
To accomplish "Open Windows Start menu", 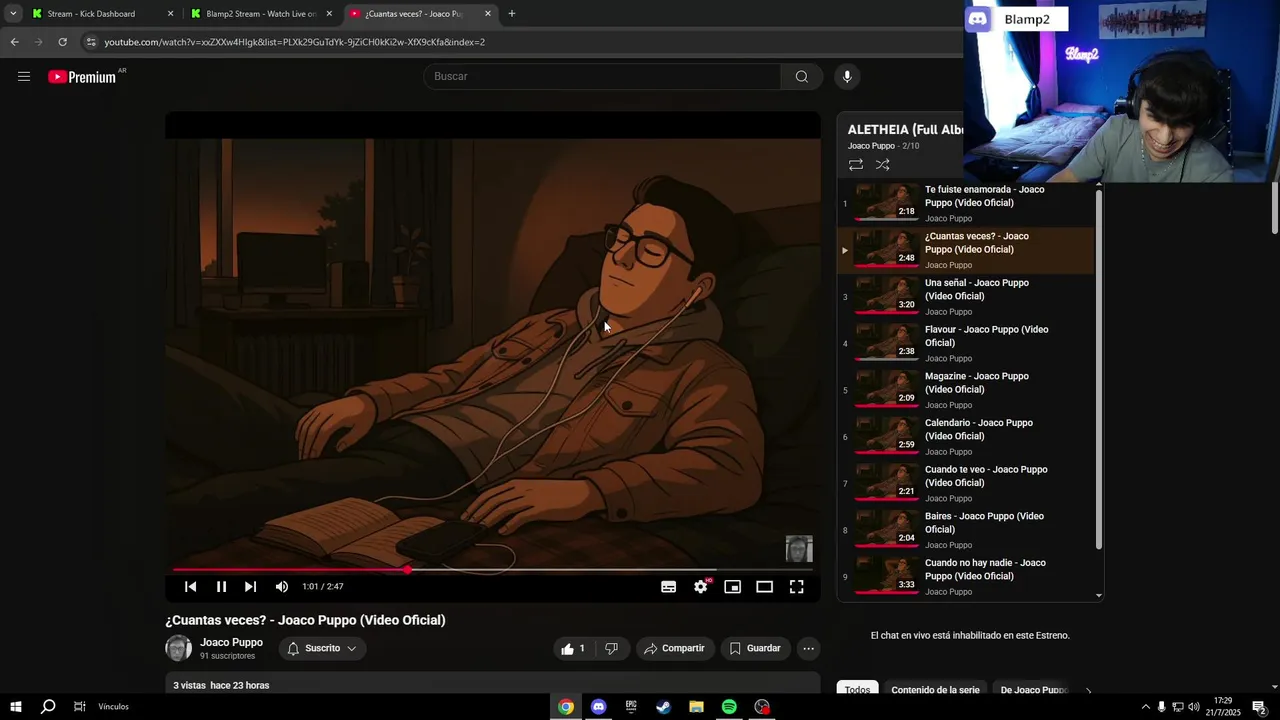I will [16, 707].
